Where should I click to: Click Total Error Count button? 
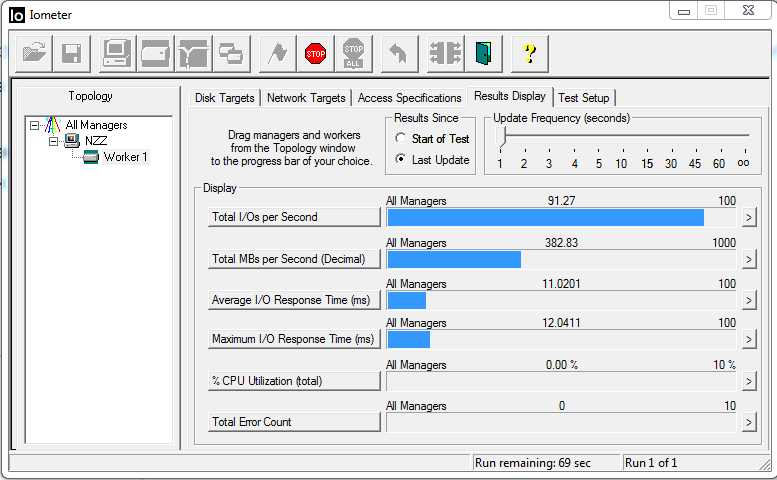tap(294, 422)
